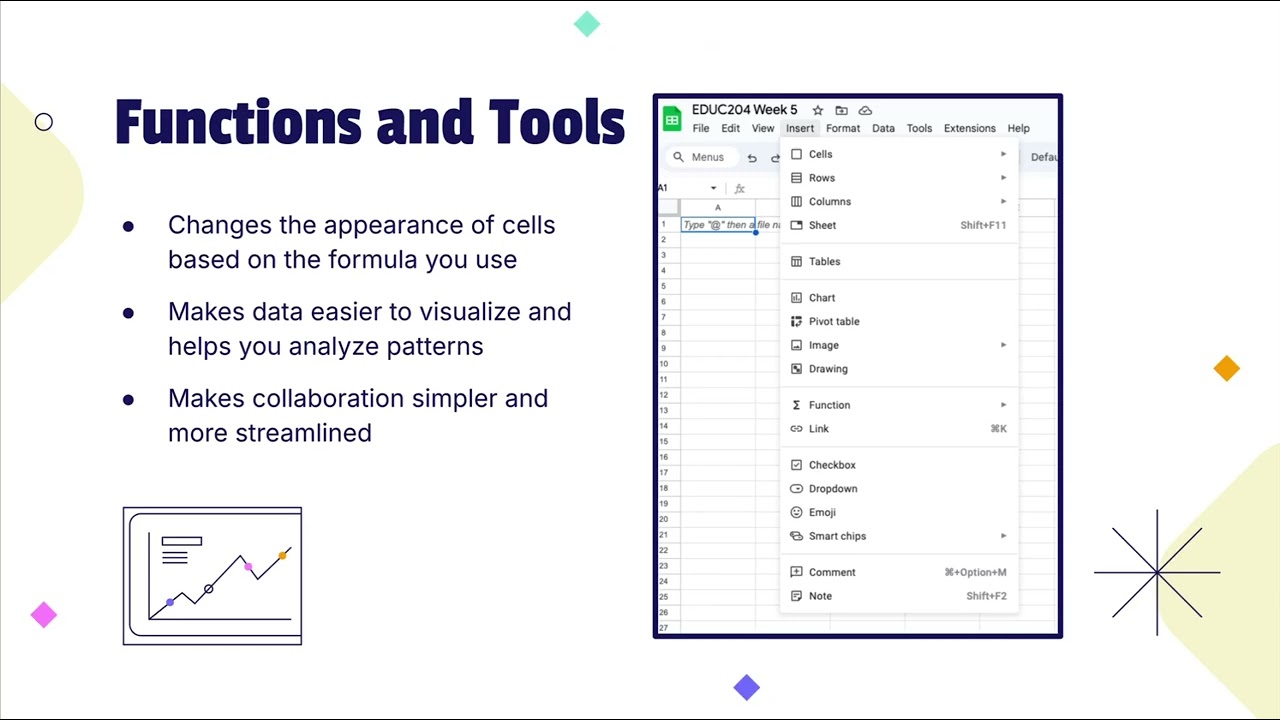Choose Tables in the Insert menu
1280x720 pixels.
pos(899,261)
